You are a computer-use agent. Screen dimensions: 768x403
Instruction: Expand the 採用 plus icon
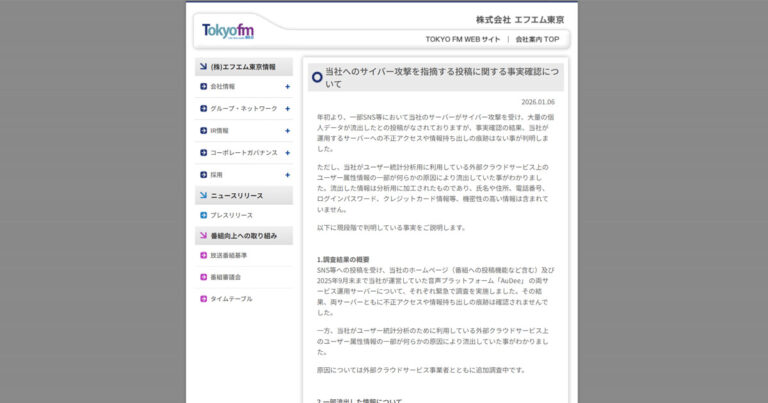[x=287, y=175]
